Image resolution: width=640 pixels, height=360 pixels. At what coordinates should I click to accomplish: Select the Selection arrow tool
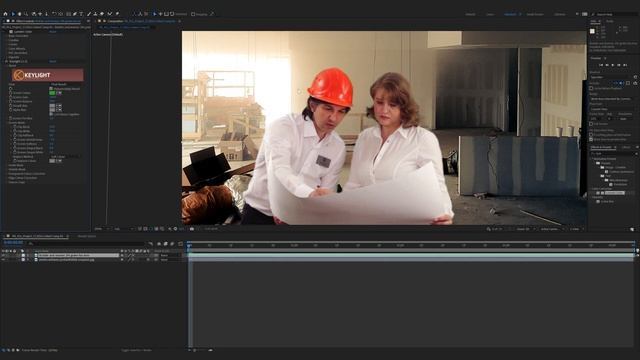coord(13,14)
